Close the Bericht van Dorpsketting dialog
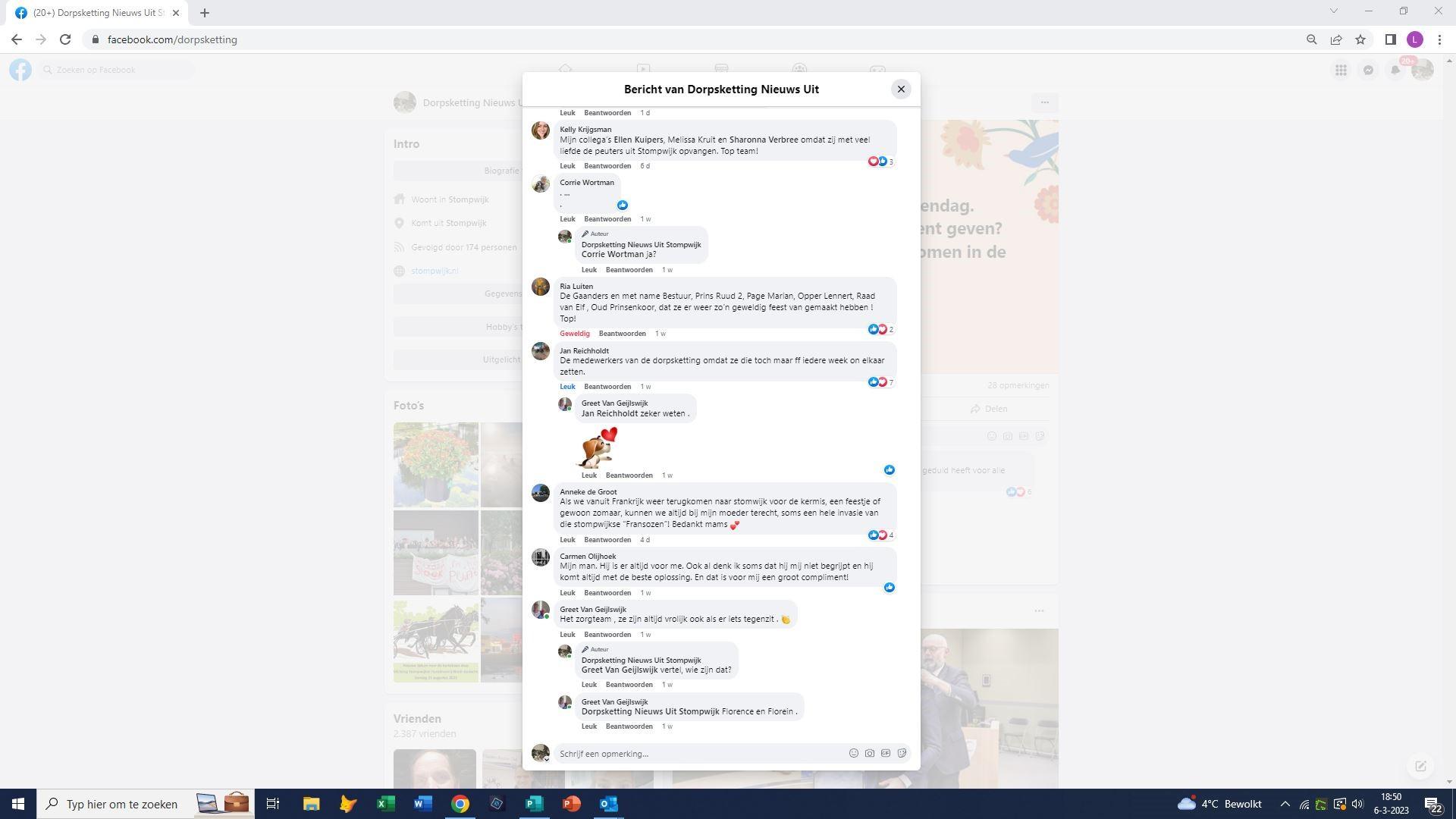The height and width of the screenshot is (819, 1456). pos(901,89)
